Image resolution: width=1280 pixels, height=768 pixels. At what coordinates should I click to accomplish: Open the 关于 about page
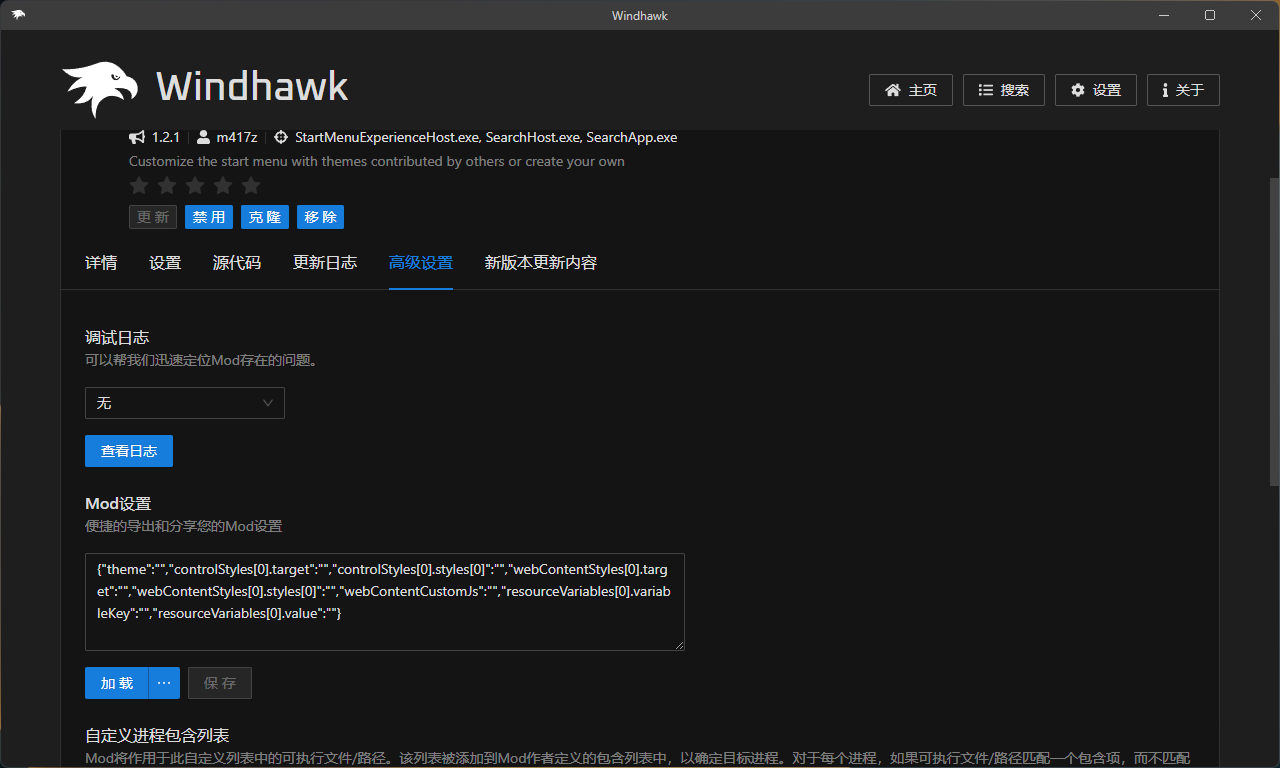tap(1183, 90)
